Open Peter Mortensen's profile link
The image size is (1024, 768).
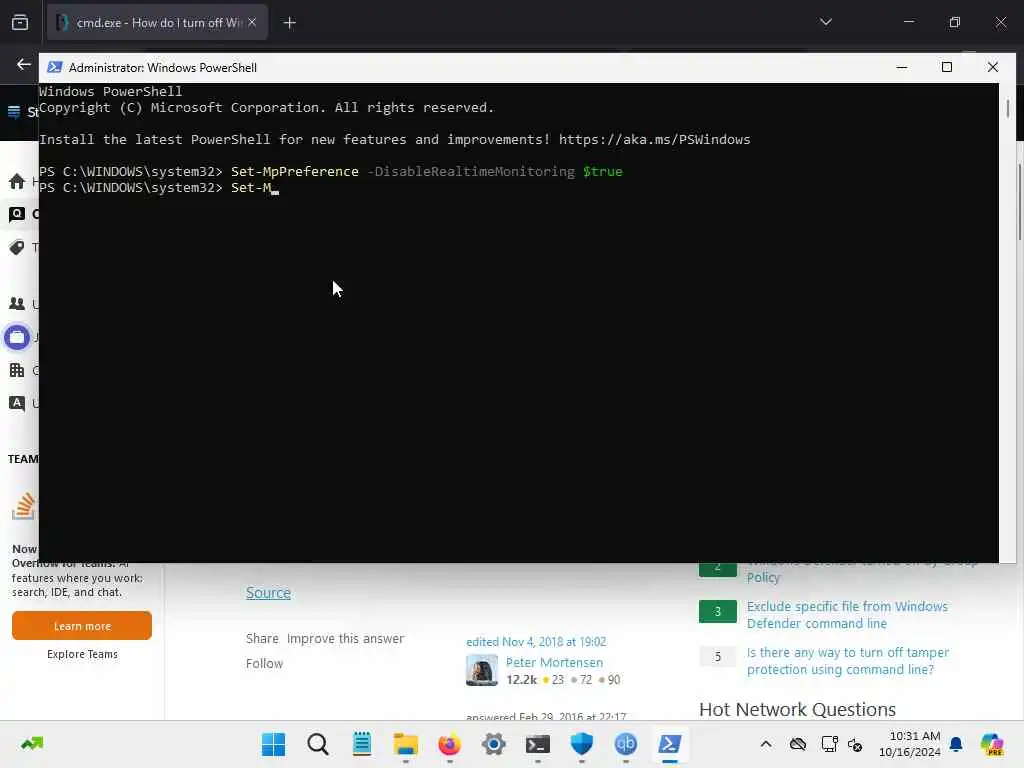point(554,662)
